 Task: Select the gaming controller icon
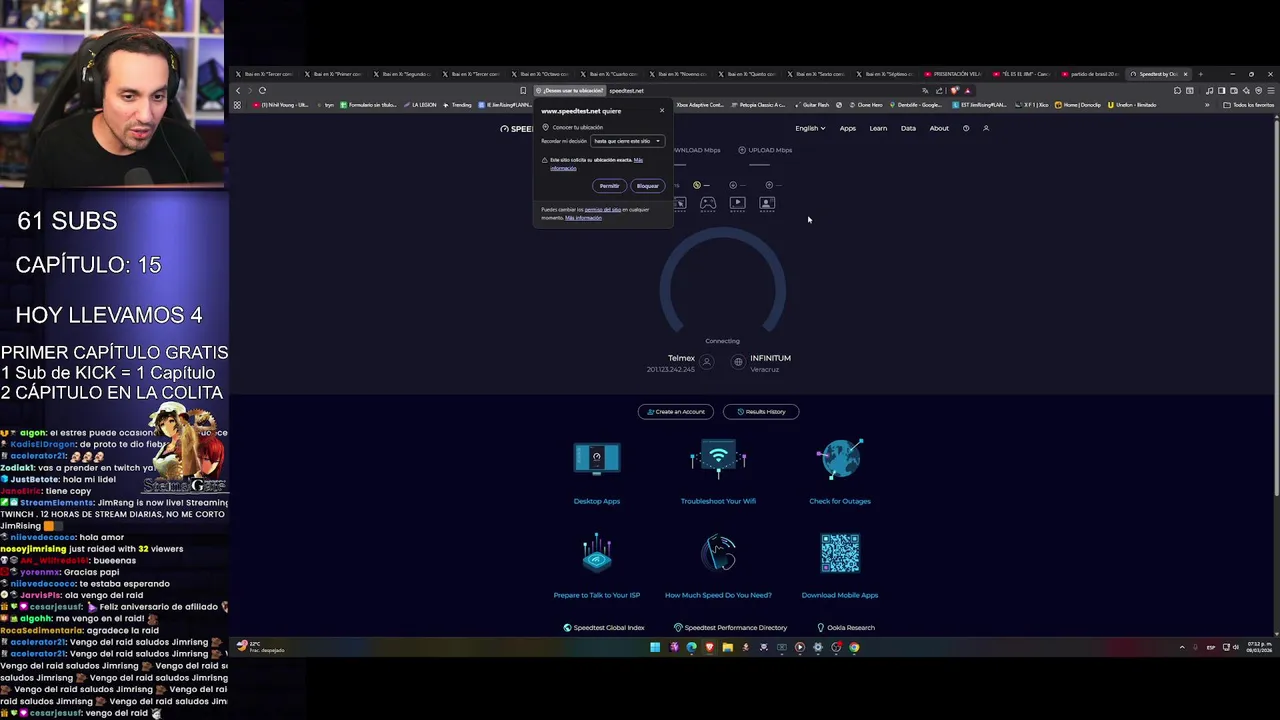point(708,203)
